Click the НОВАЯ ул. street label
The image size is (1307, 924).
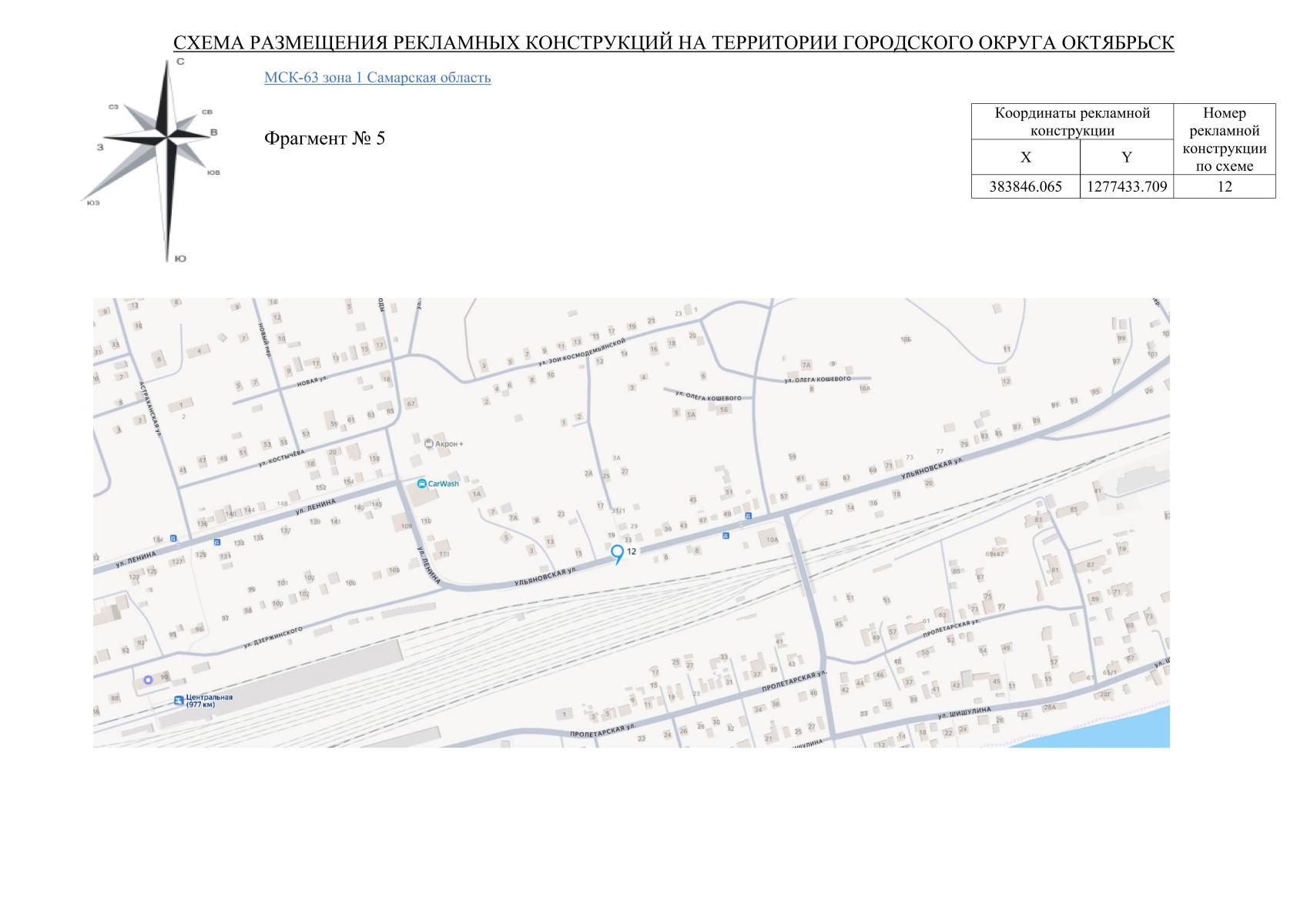point(312,382)
